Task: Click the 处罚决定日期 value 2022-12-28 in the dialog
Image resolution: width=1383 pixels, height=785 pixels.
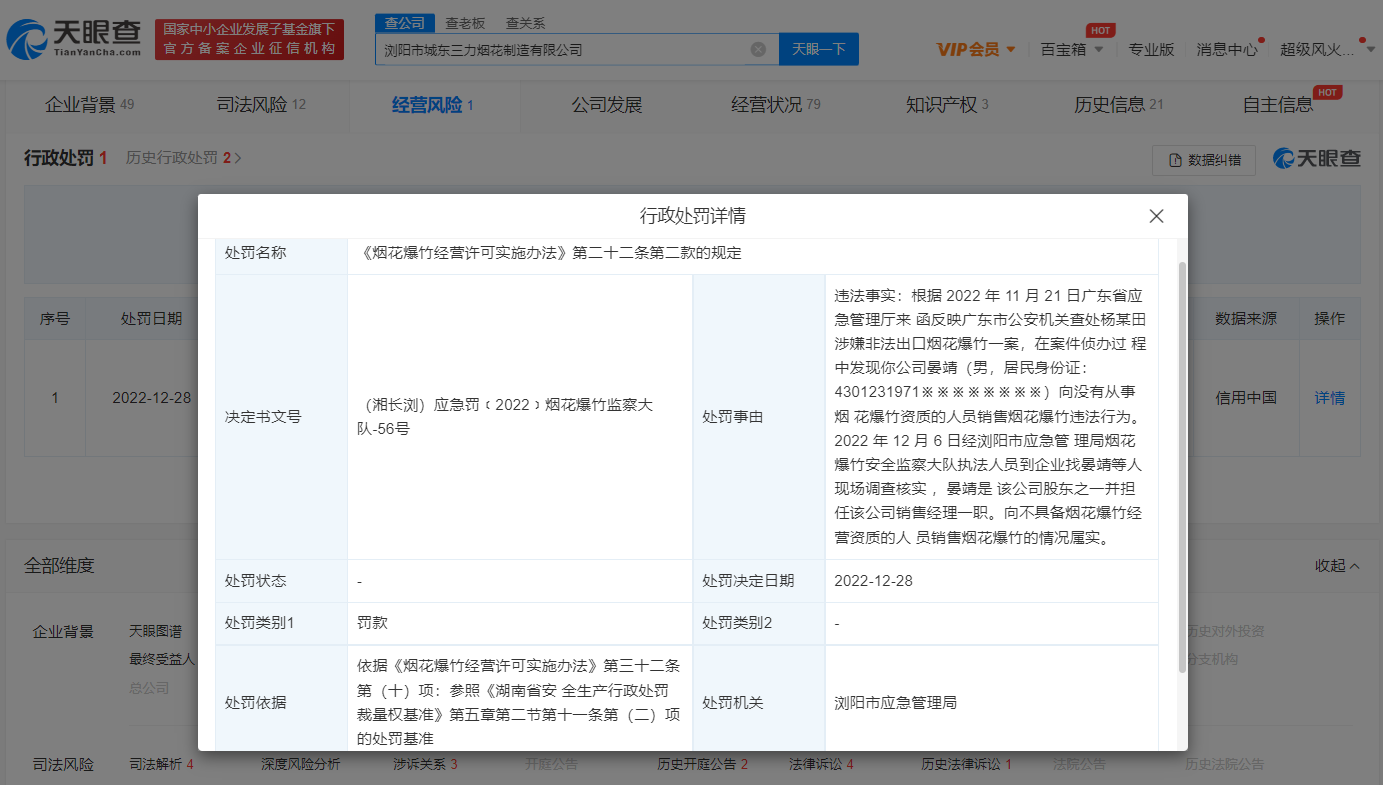Action: click(873, 580)
